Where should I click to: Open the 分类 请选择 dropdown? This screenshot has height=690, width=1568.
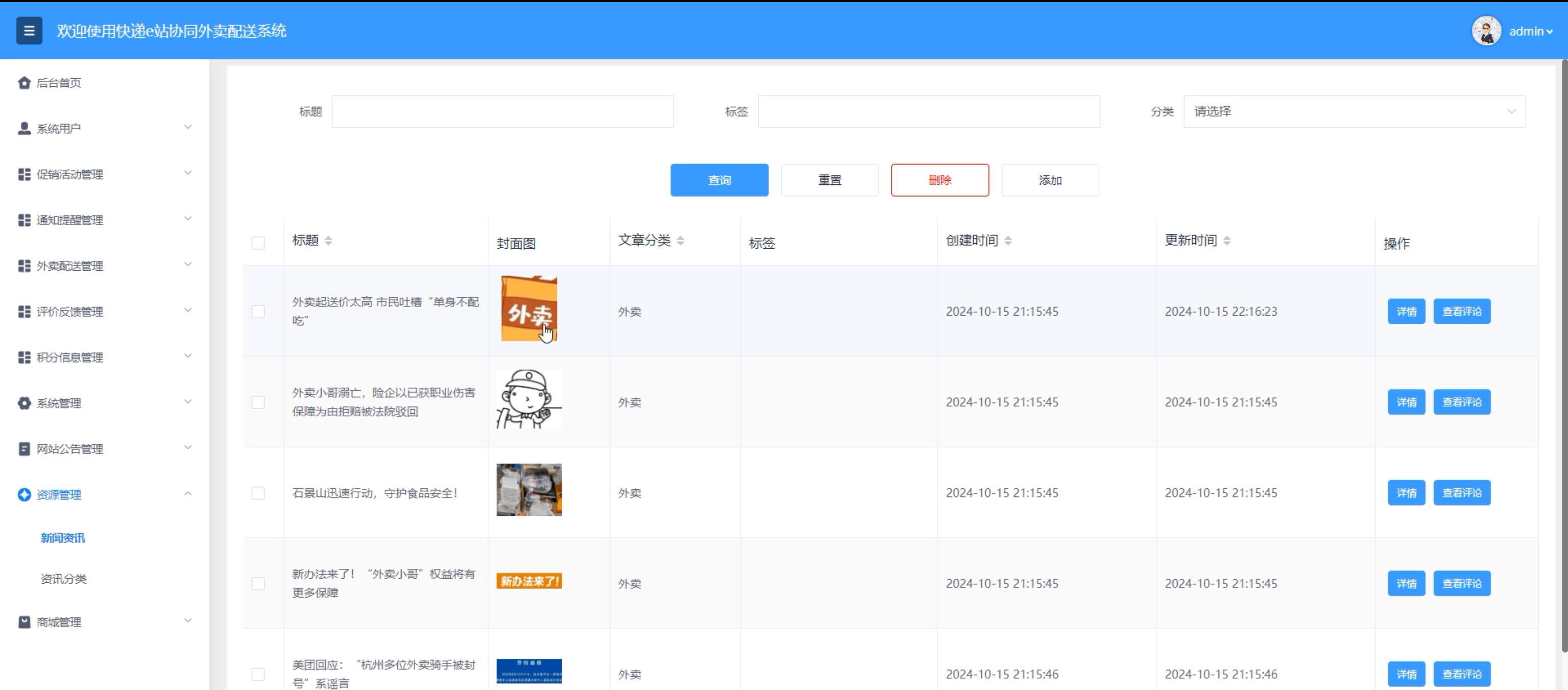1354,111
